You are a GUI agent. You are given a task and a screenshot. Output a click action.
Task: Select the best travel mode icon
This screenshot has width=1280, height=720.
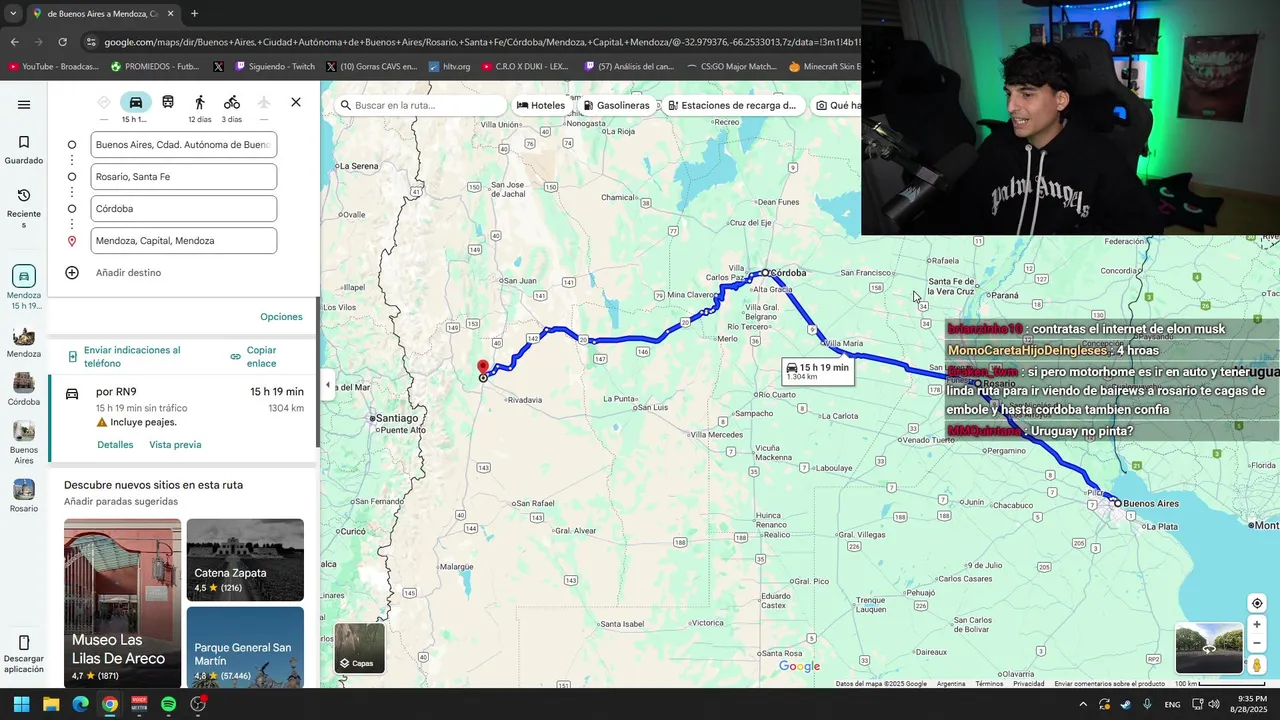[104, 102]
